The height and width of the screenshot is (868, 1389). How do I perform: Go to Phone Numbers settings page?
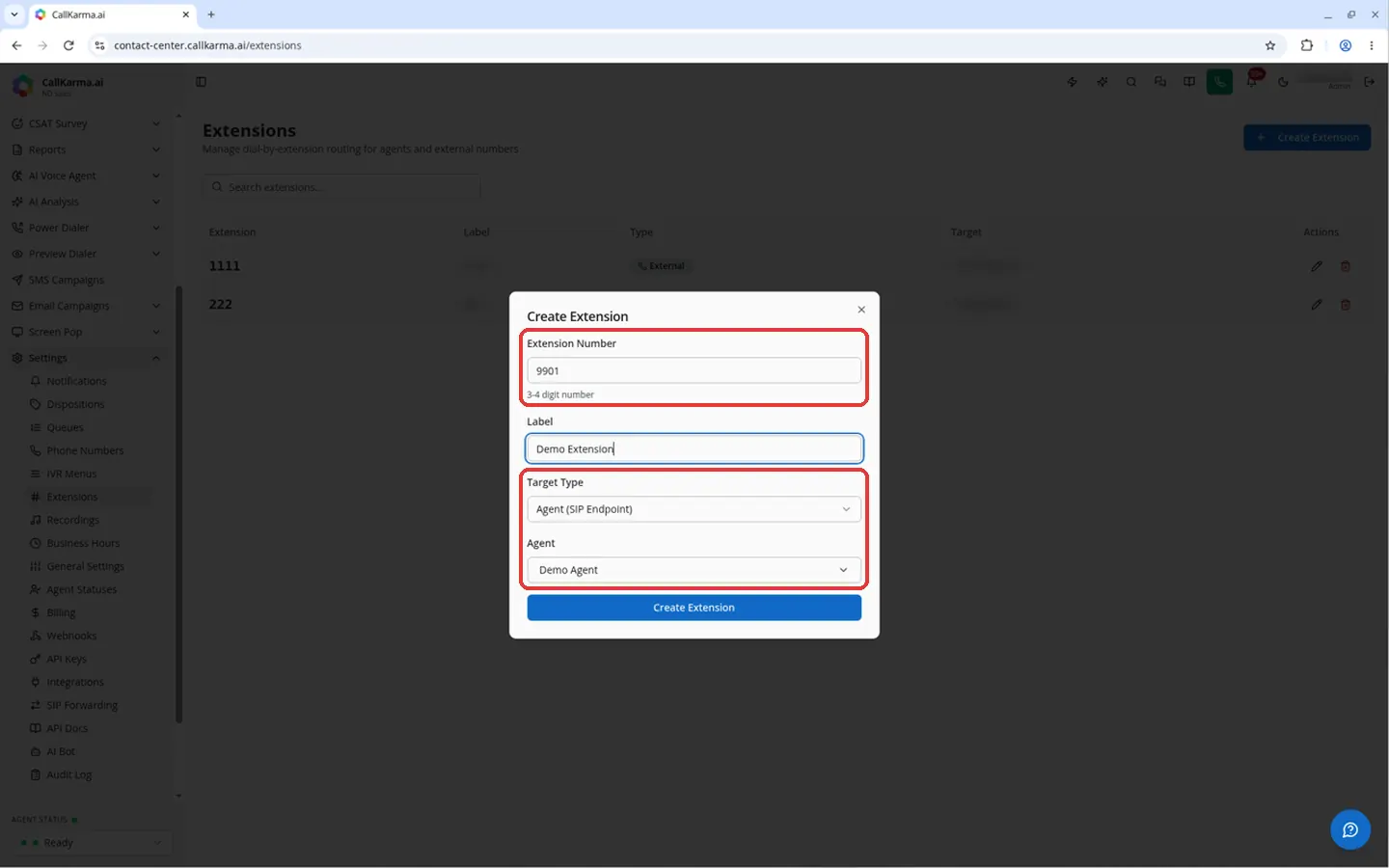pyautogui.click(x=85, y=450)
